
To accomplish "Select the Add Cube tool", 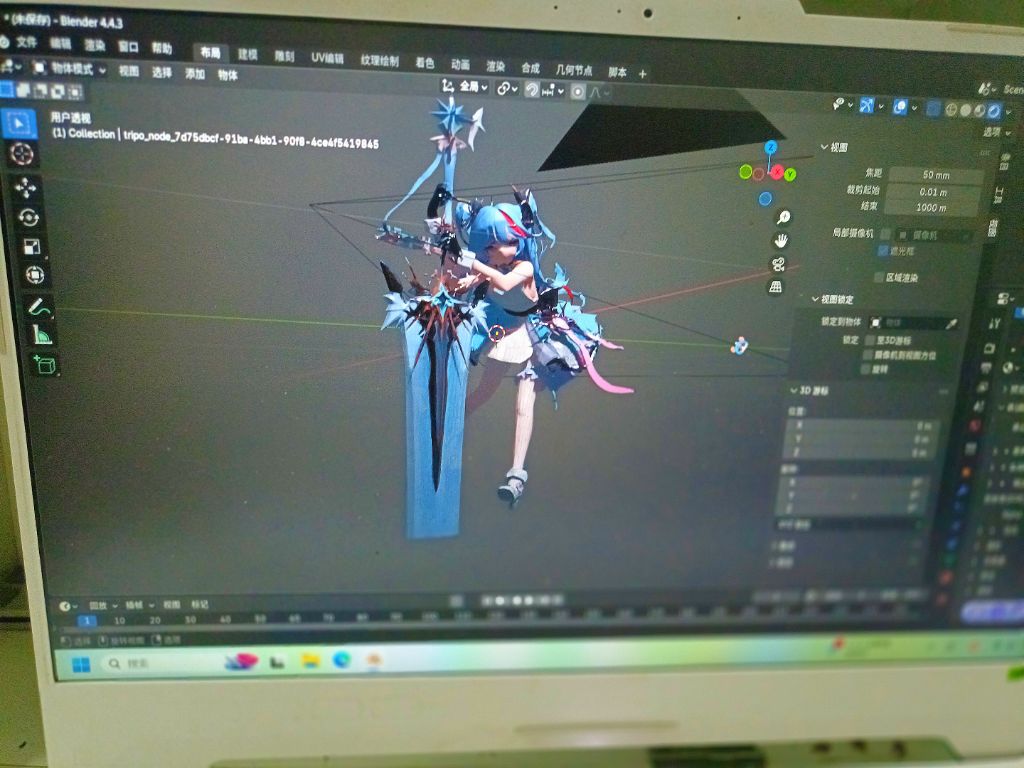I will 45,364.
